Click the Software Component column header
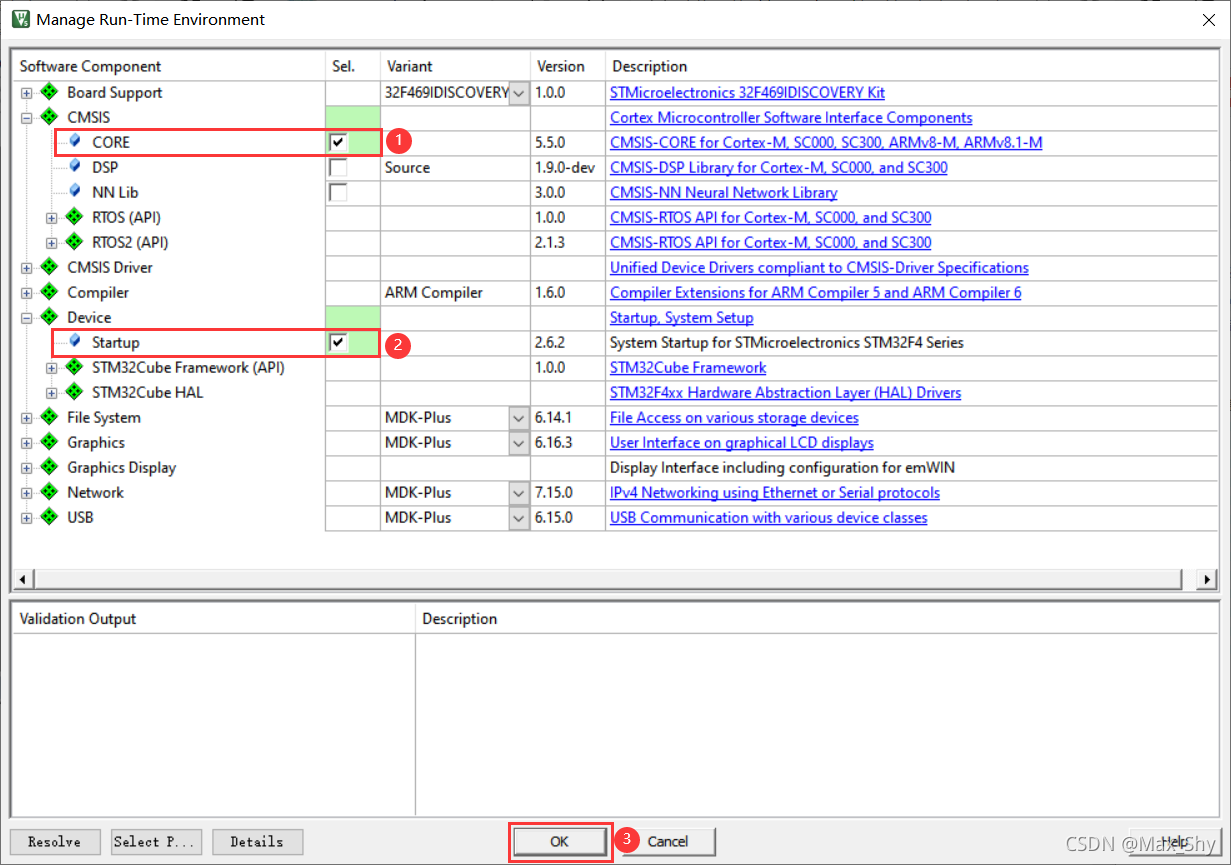Screen dimensions: 1231x865 pos(169,66)
